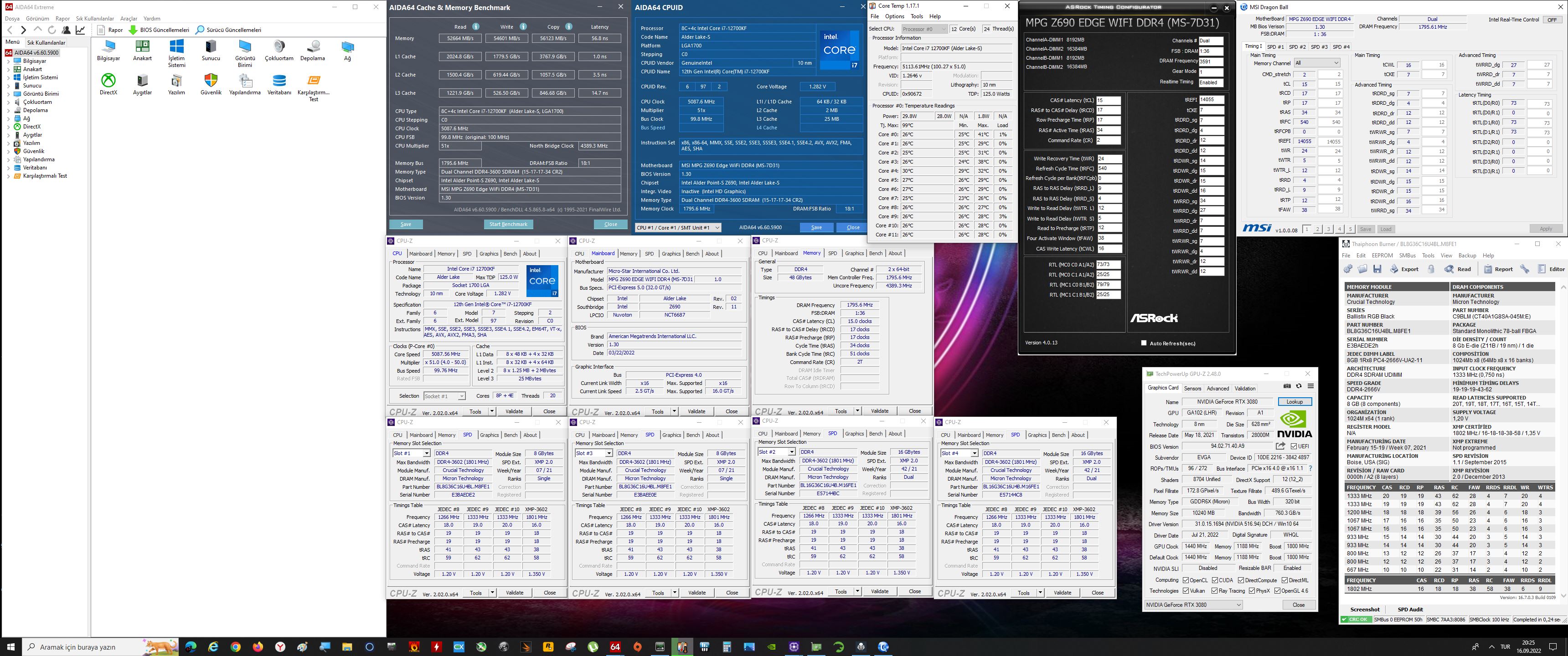Click Windows Start button
Screen dimensions: 1568x656
pyautogui.click(x=10, y=646)
